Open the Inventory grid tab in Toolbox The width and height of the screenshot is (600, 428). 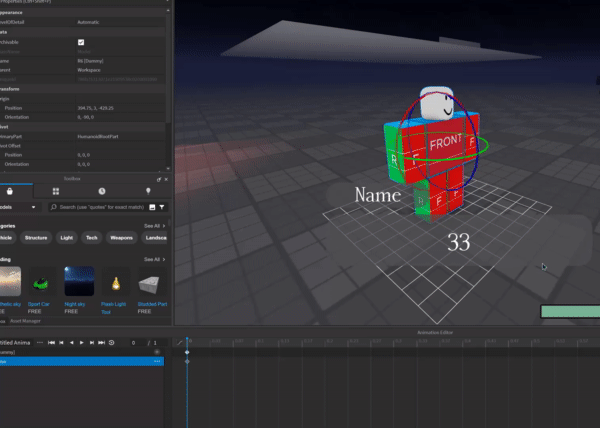56,191
